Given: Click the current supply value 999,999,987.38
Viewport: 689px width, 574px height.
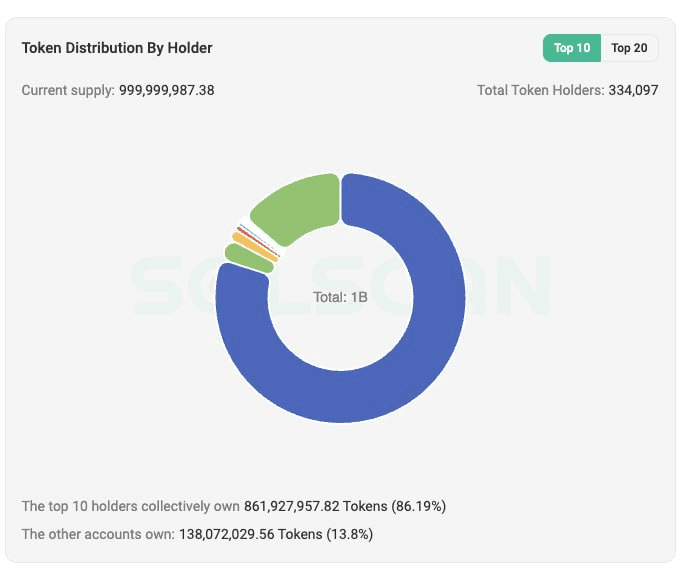Looking at the screenshot, I should (x=167, y=91).
